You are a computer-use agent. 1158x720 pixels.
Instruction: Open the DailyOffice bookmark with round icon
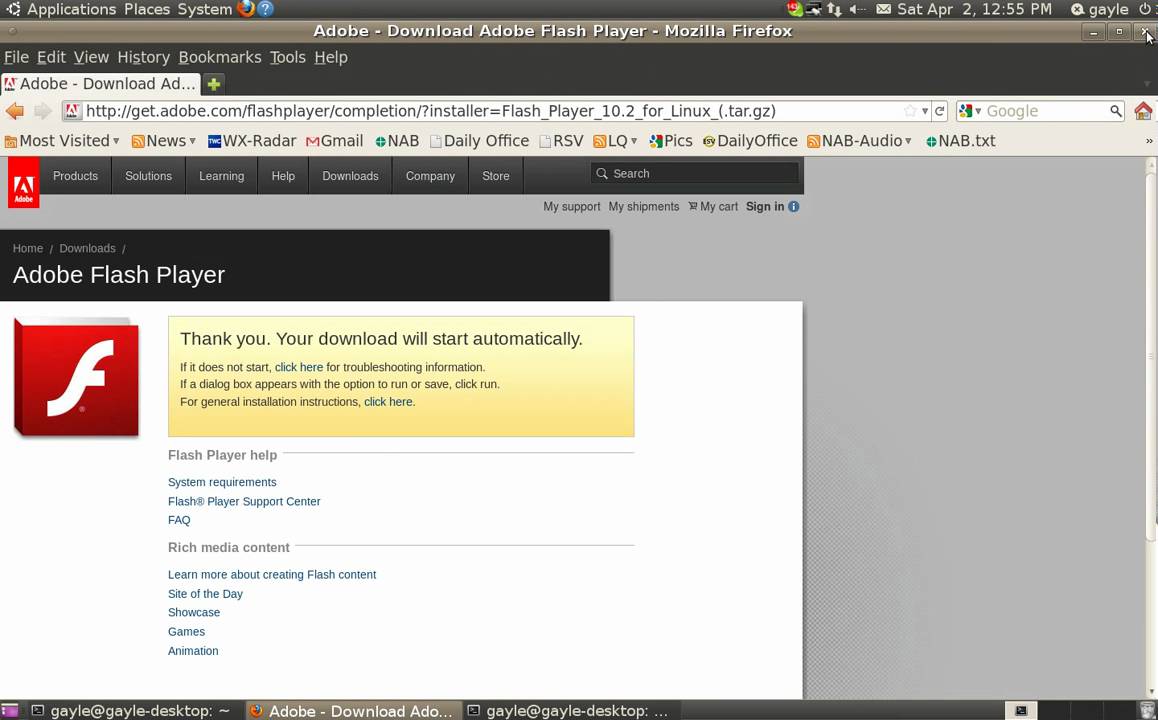click(x=750, y=141)
